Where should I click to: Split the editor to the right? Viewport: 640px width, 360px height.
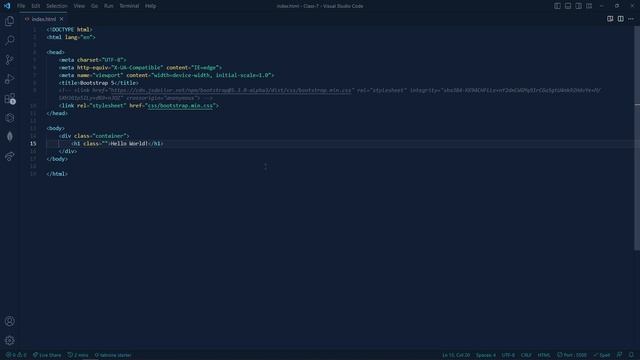click(620, 19)
